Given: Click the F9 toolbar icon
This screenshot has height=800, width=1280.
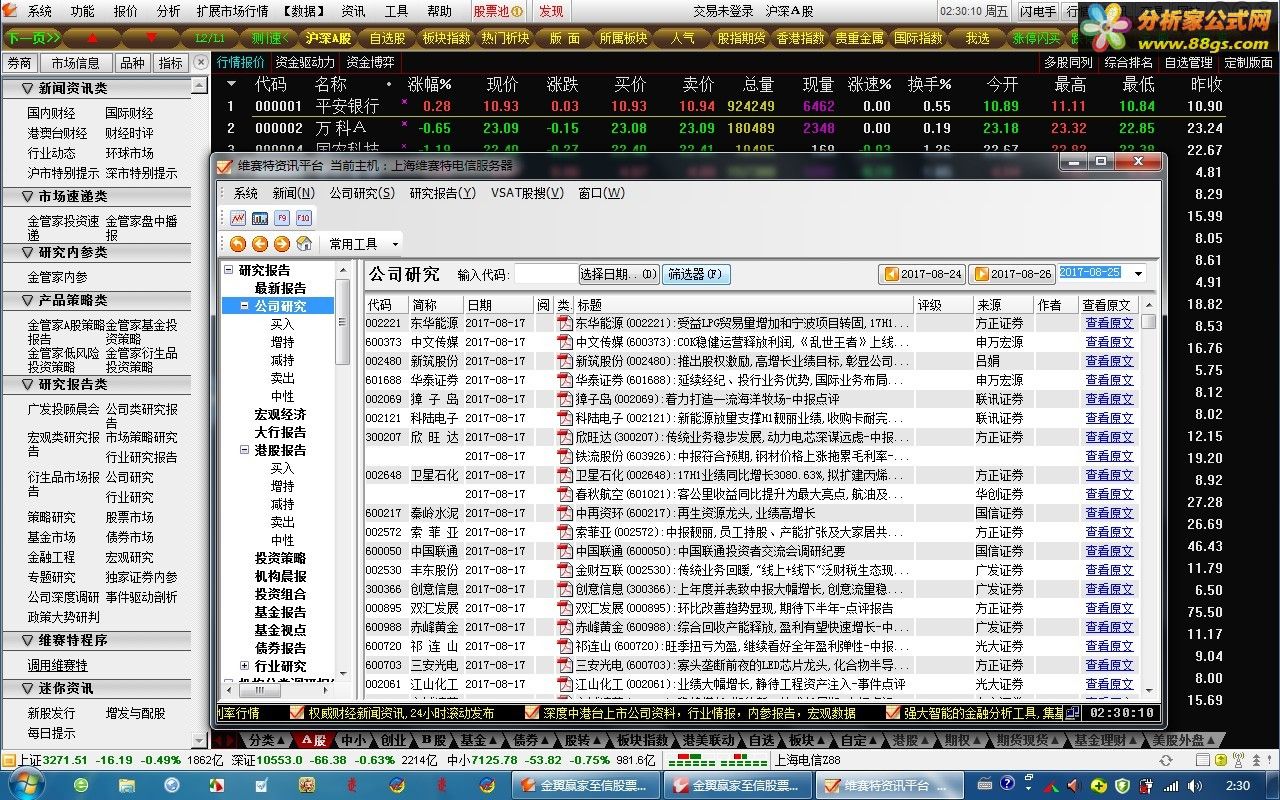Looking at the screenshot, I should [282, 217].
